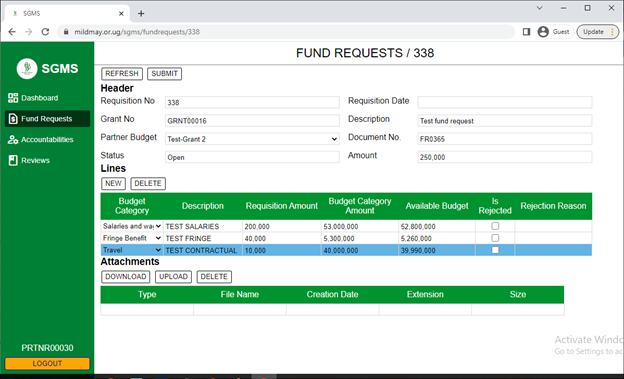This screenshot has width=624, height=379.
Task: Click the empty Requisition Date field
Action: click(505, 102)
